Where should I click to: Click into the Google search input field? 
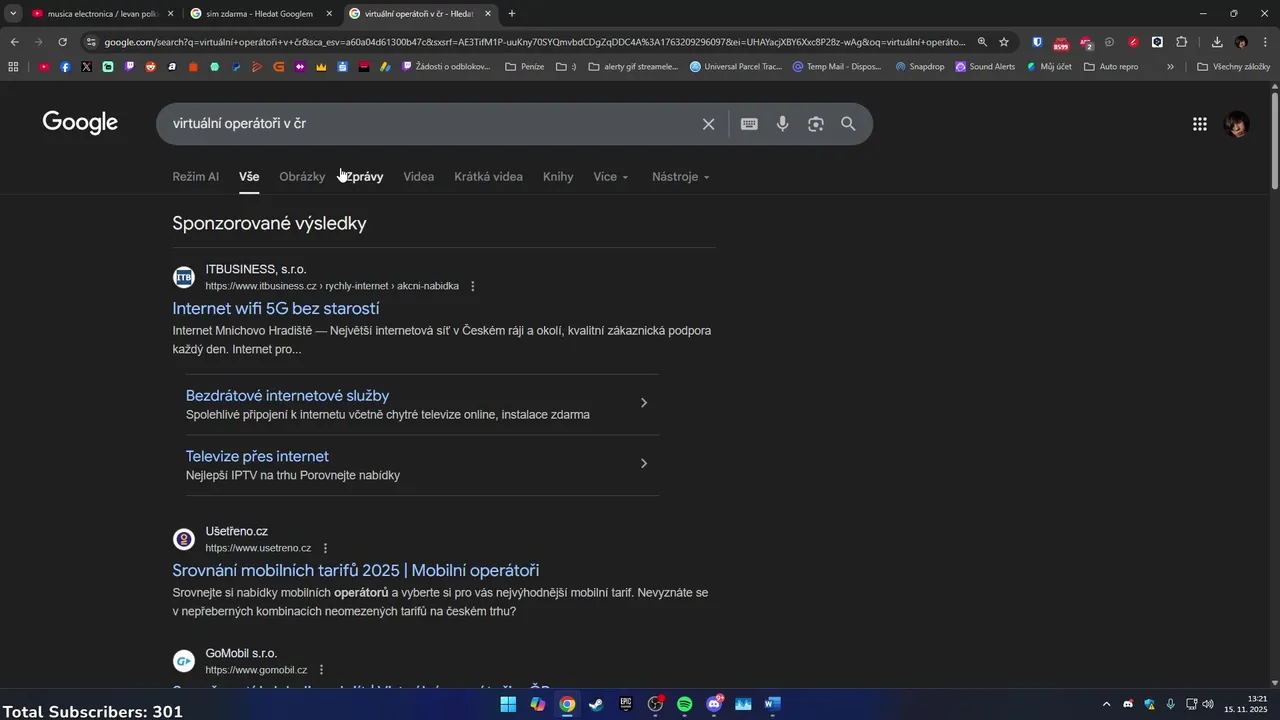tap(430, 124)
